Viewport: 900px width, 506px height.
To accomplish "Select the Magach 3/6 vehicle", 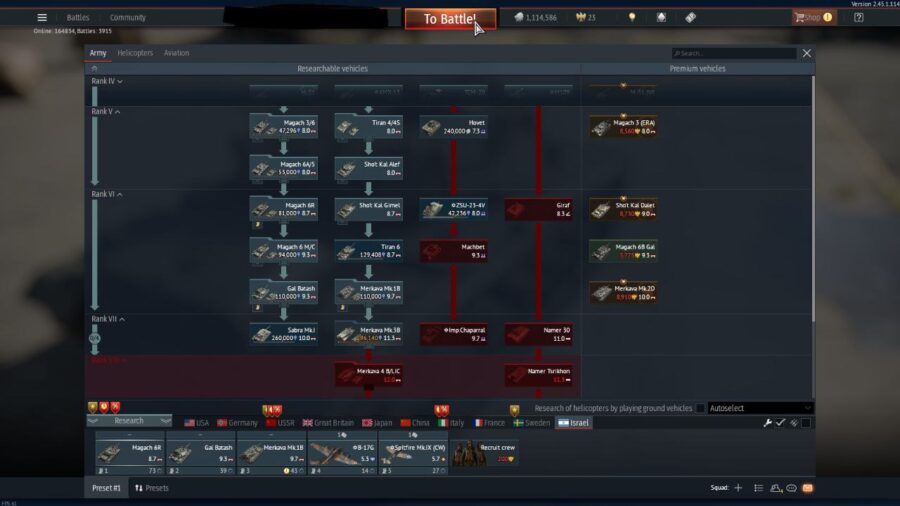I will click(x=284, y=127).
